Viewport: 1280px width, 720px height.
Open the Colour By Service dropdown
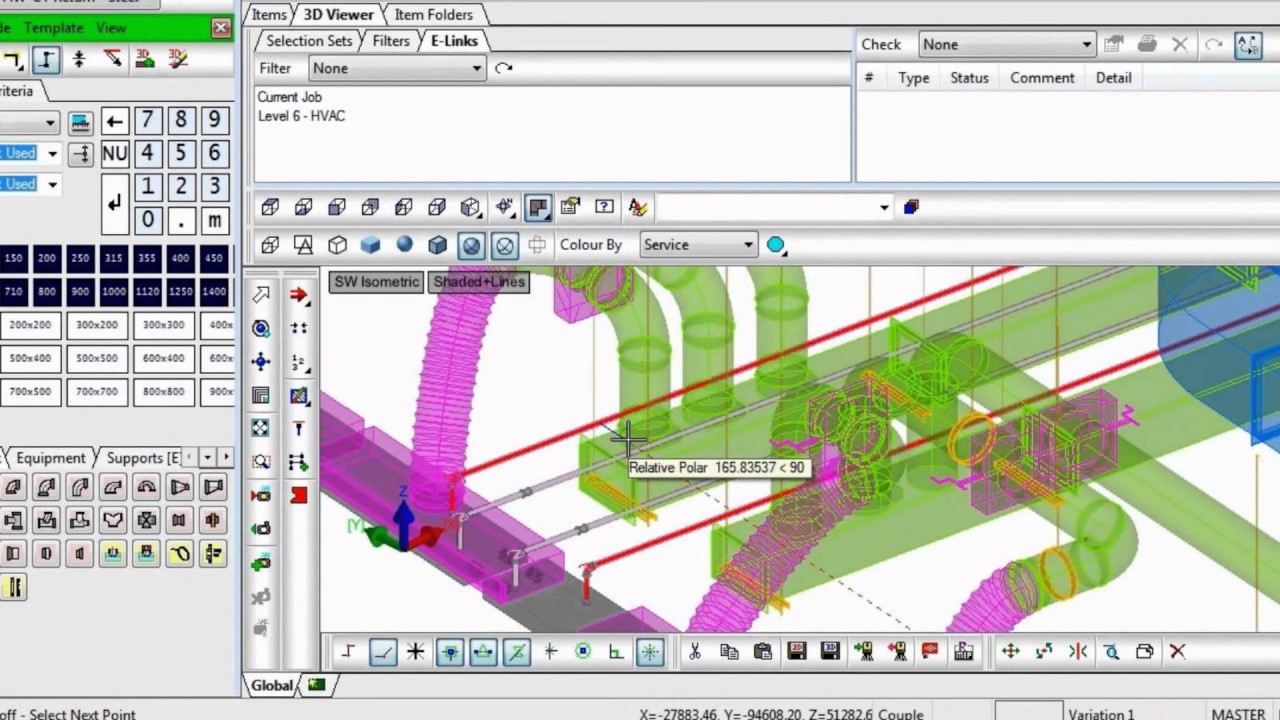[x=697, y=244]
